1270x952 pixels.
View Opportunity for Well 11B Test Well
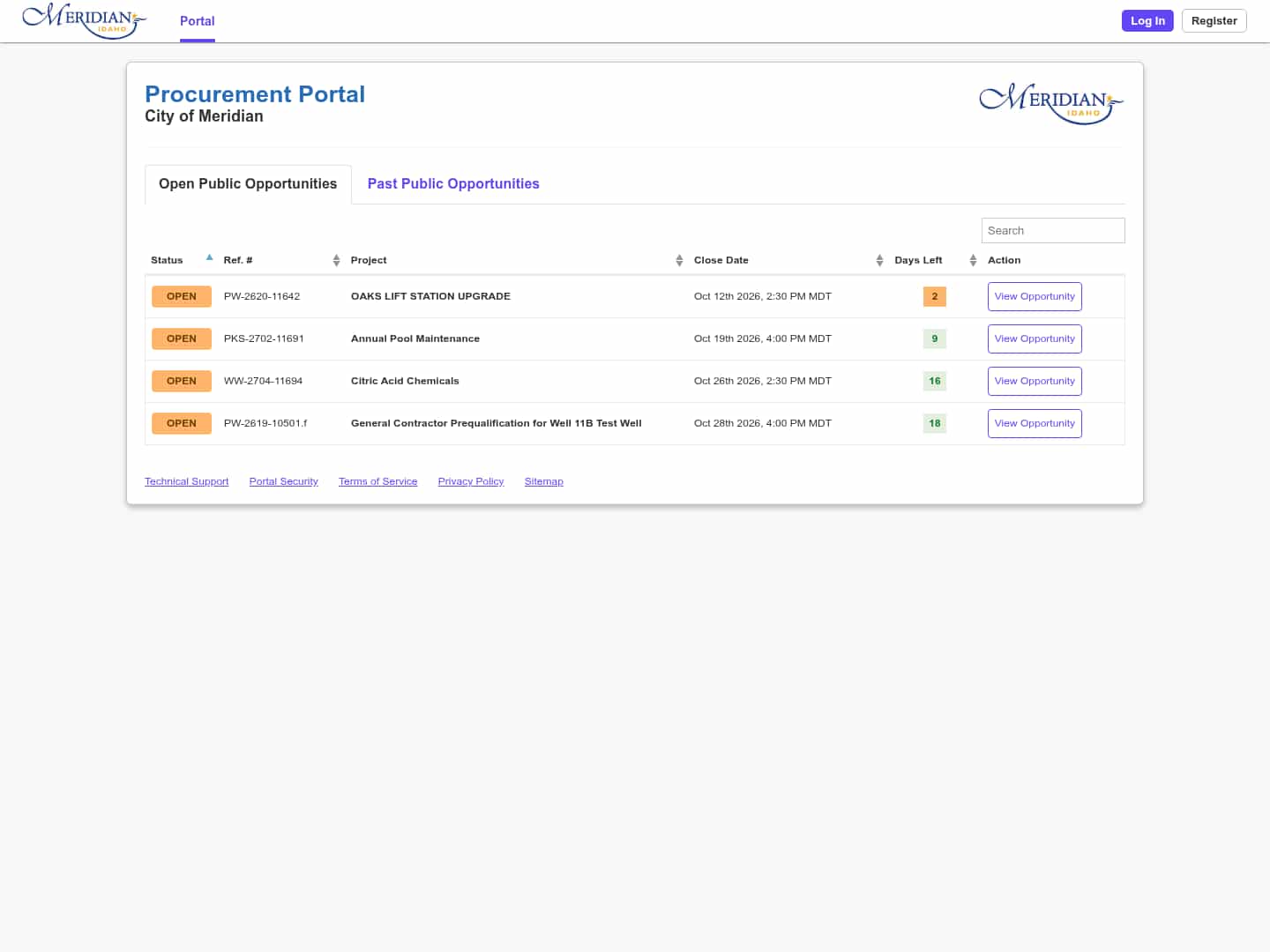pos(1035,423)
